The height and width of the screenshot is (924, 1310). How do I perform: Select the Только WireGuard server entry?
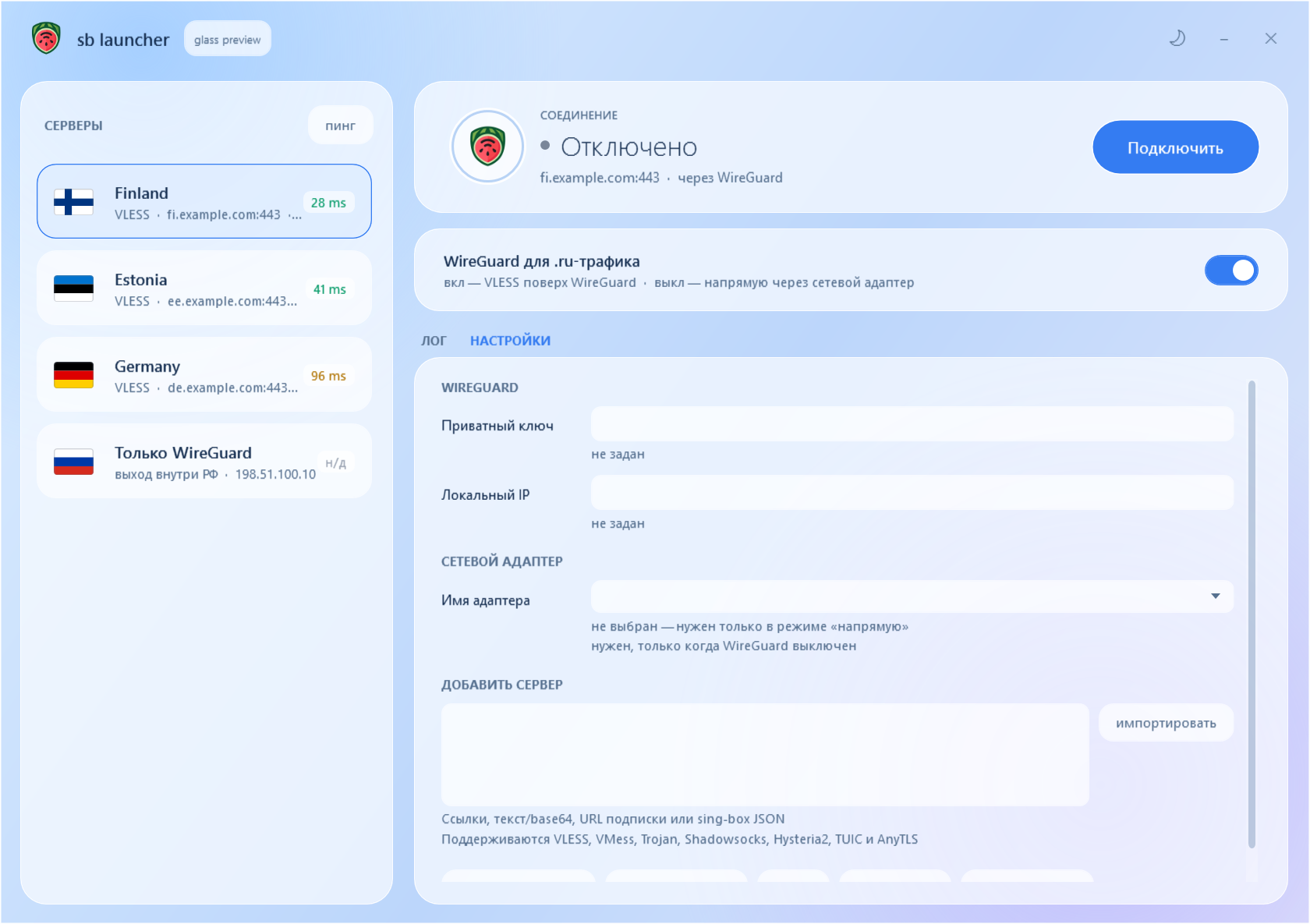click(204, 461)
